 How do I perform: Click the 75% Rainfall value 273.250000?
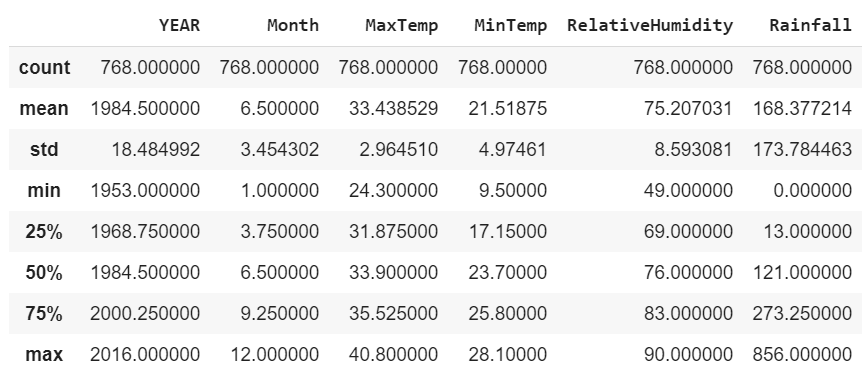802,314
